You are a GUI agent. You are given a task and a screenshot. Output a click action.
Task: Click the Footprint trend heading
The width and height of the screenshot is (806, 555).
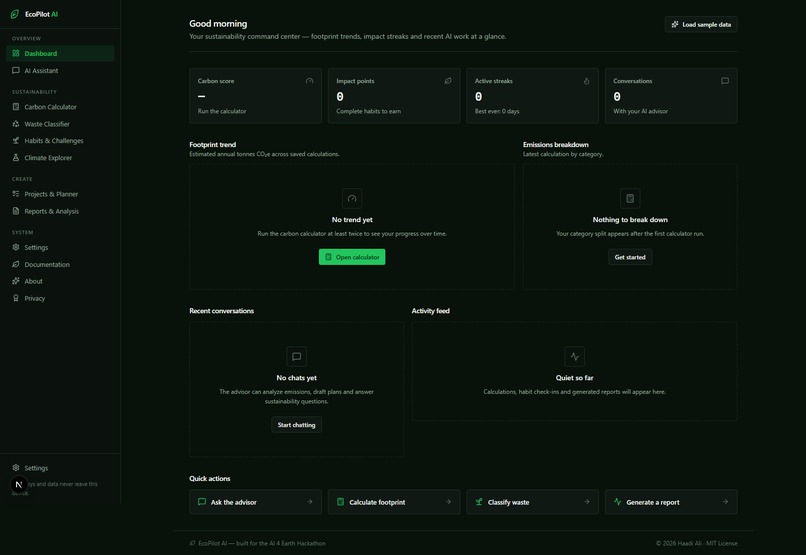213,145
